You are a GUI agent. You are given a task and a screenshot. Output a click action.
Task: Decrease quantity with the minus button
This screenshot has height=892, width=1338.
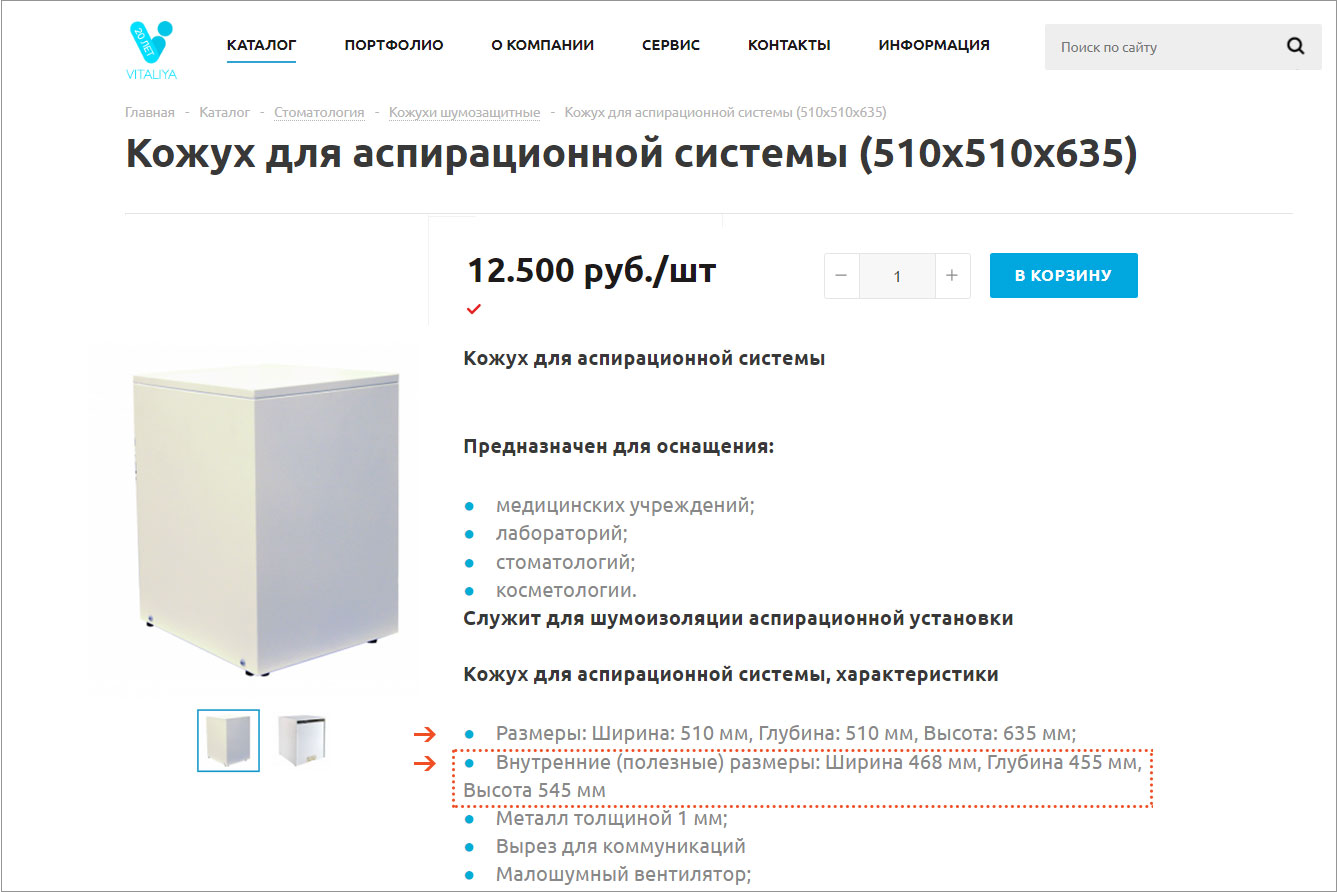pyautogui.click(x=841, y=276)
